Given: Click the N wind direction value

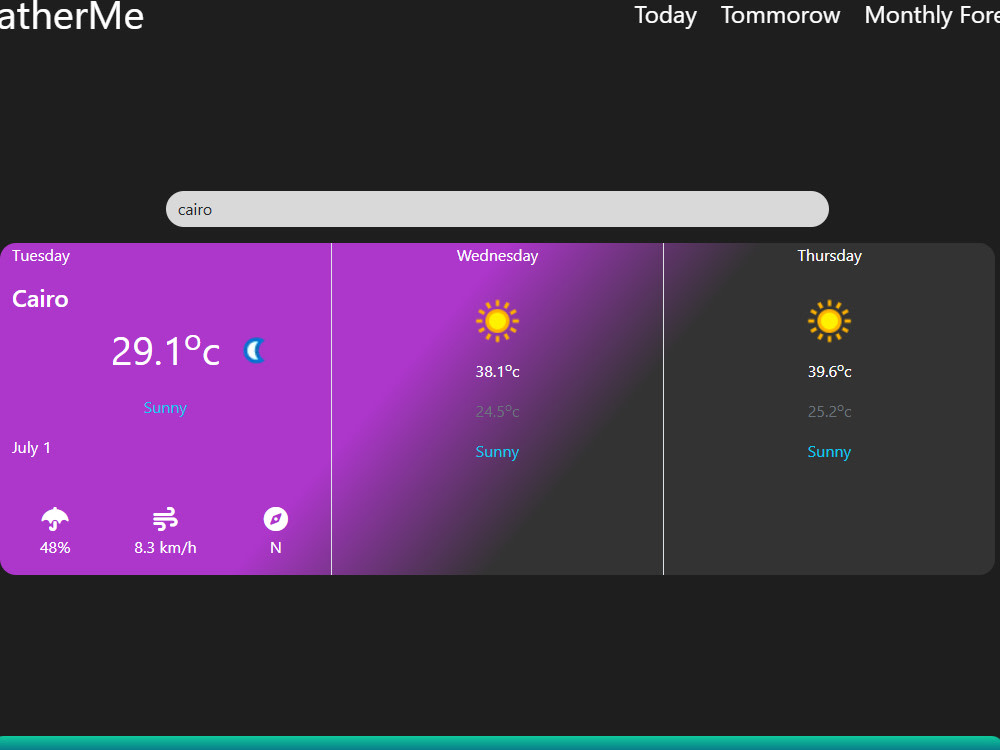Looking at the screenshot, I should point(276,548).
